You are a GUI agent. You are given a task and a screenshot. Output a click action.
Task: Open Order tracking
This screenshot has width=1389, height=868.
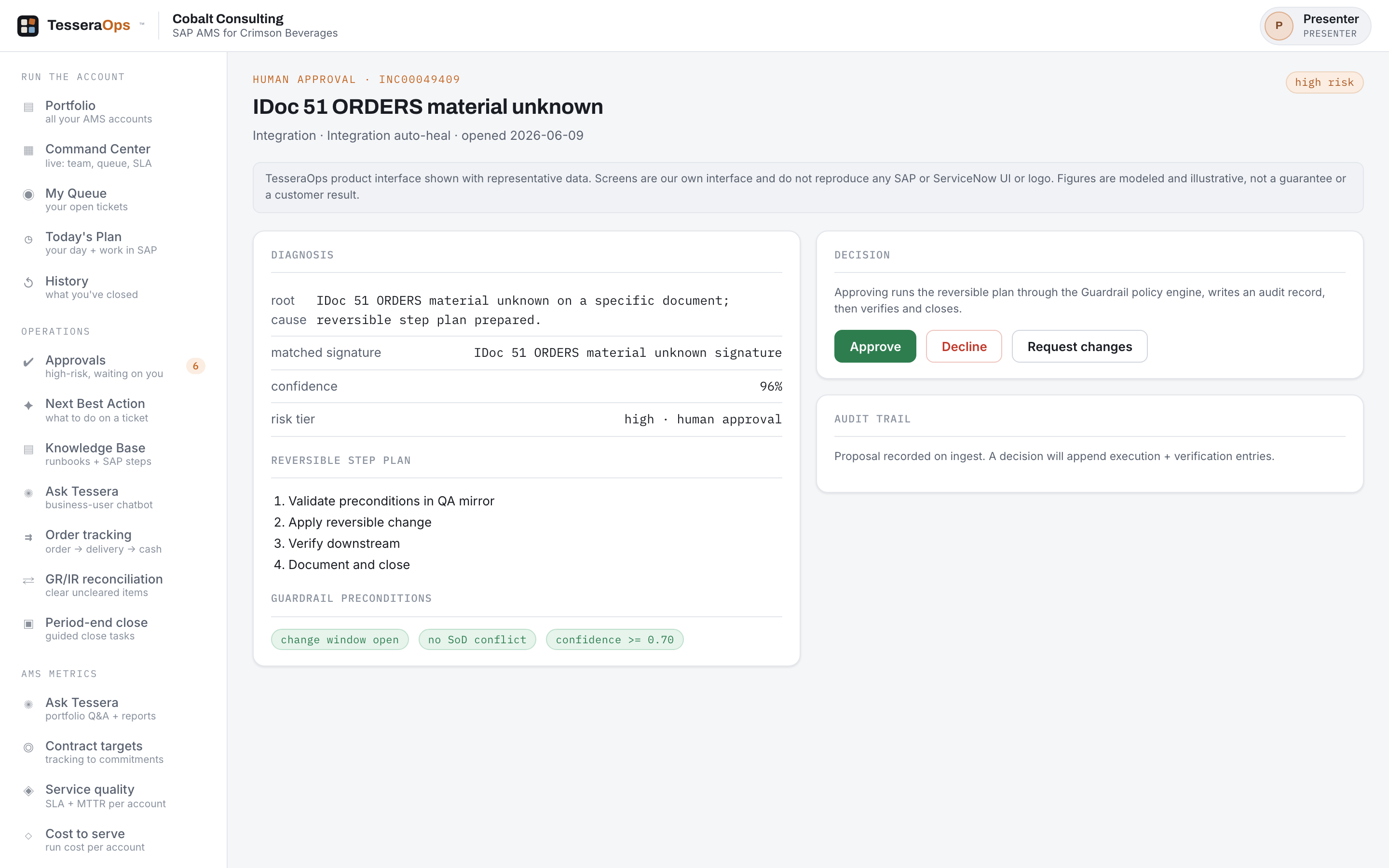click(x=113, y=542)
